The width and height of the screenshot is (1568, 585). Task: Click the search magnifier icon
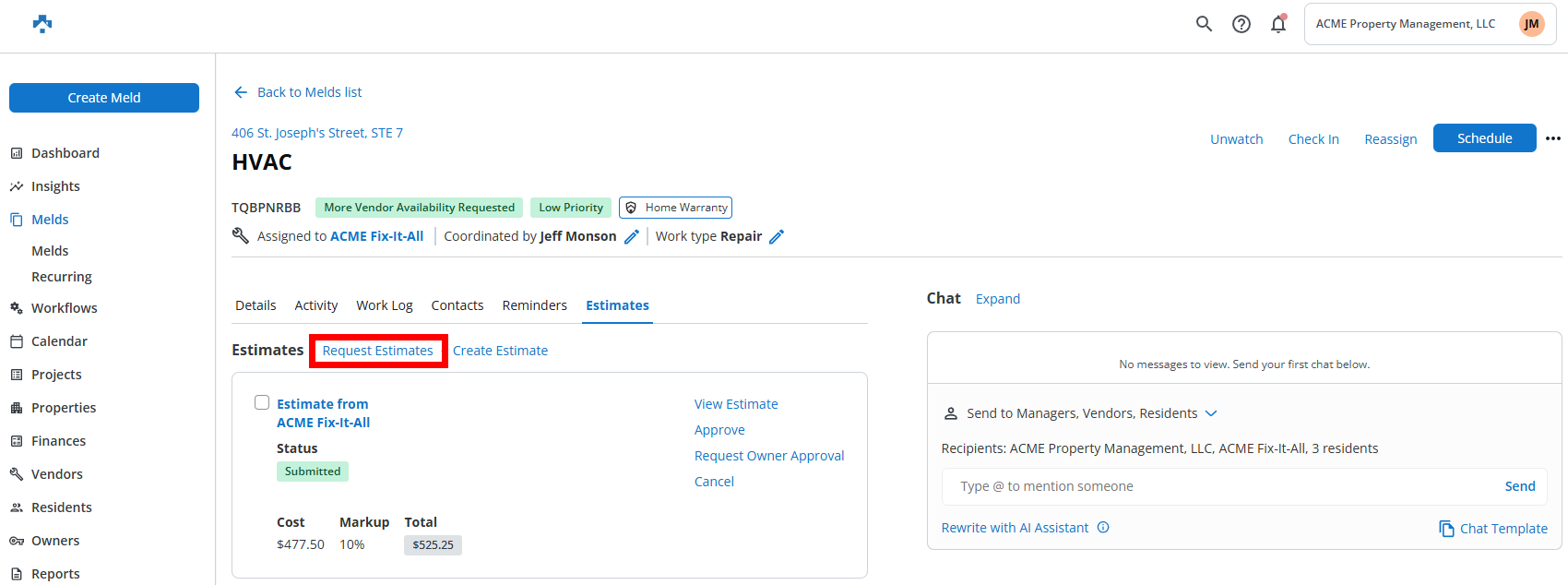tap(1204, 24)
